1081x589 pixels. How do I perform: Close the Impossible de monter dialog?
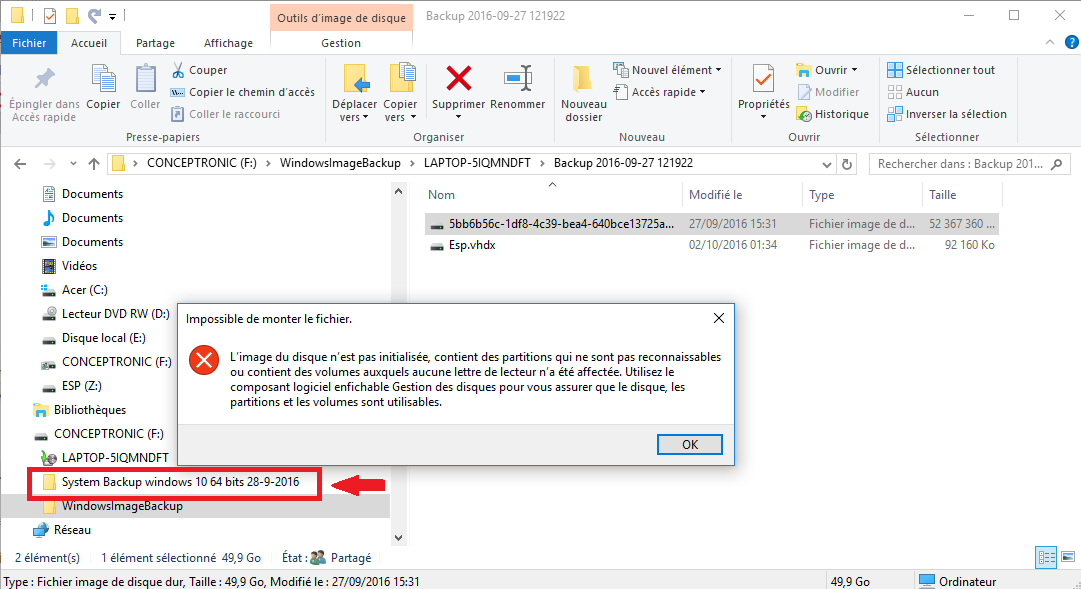click(x=718, y=319)
